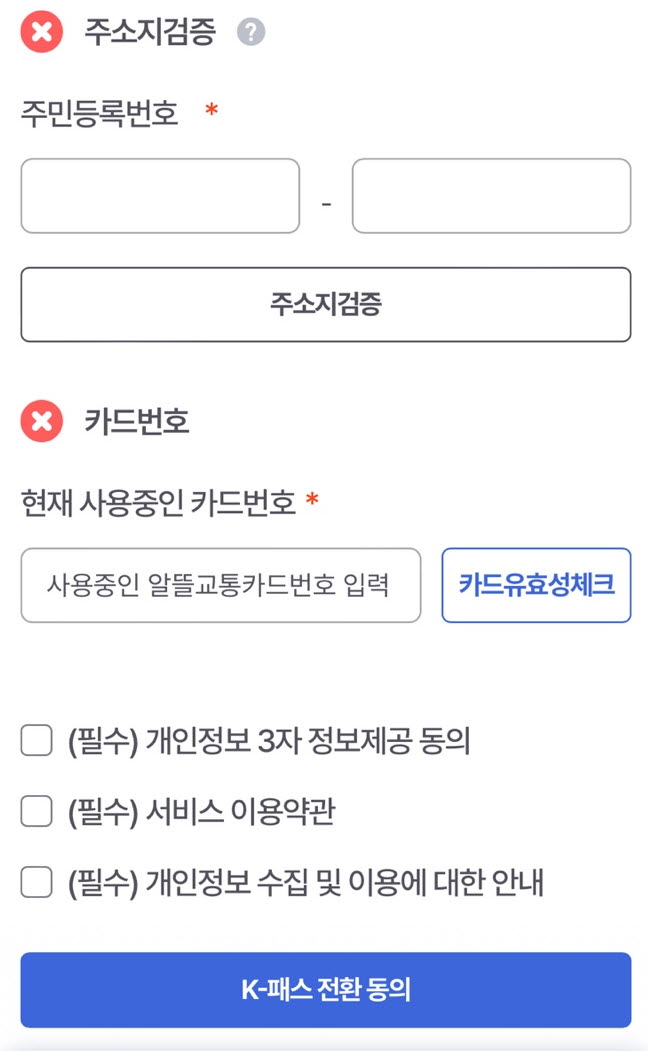Check the 개인정보 3자 정보제공 동의 checkbox
648x1051 pixels.
[x=36, y=741]
